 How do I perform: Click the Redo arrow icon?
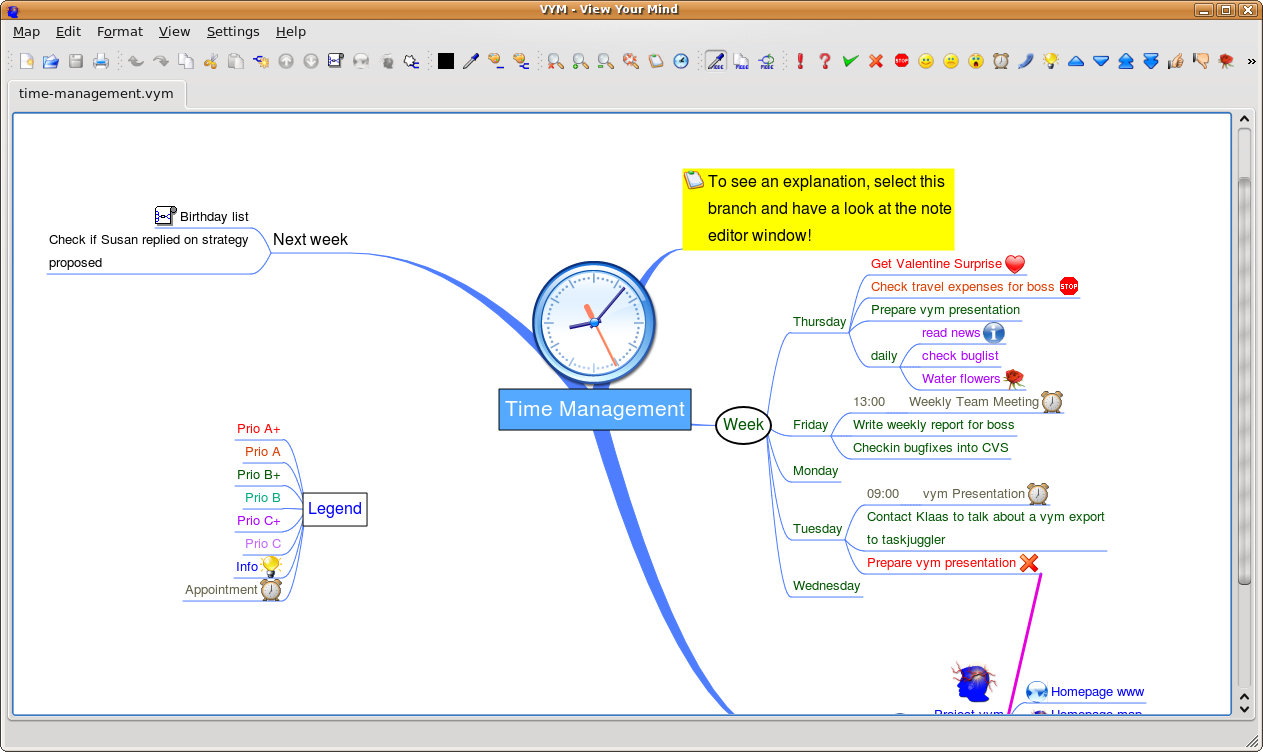(x=161, y=61)
